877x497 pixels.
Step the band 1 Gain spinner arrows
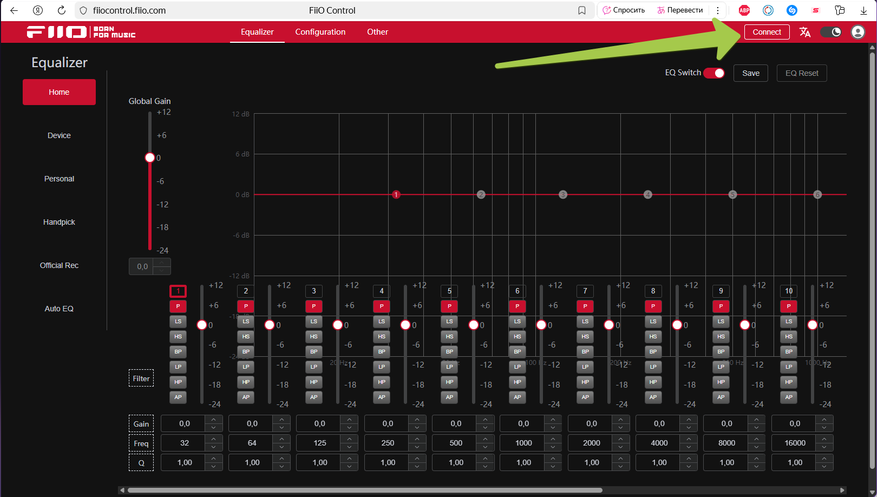tap(214, 423)
